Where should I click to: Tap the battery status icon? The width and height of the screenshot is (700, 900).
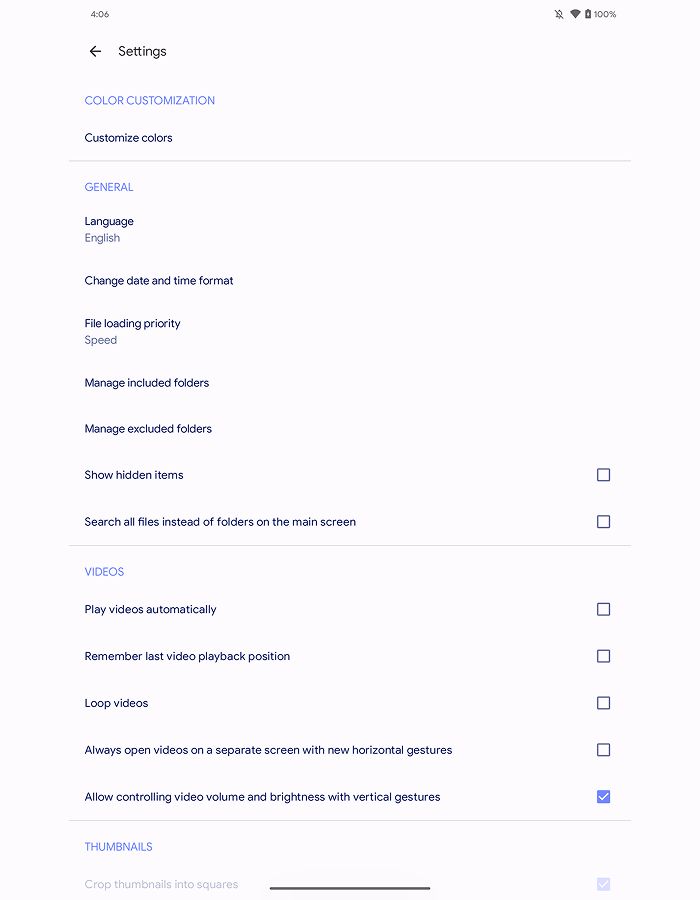588,15
